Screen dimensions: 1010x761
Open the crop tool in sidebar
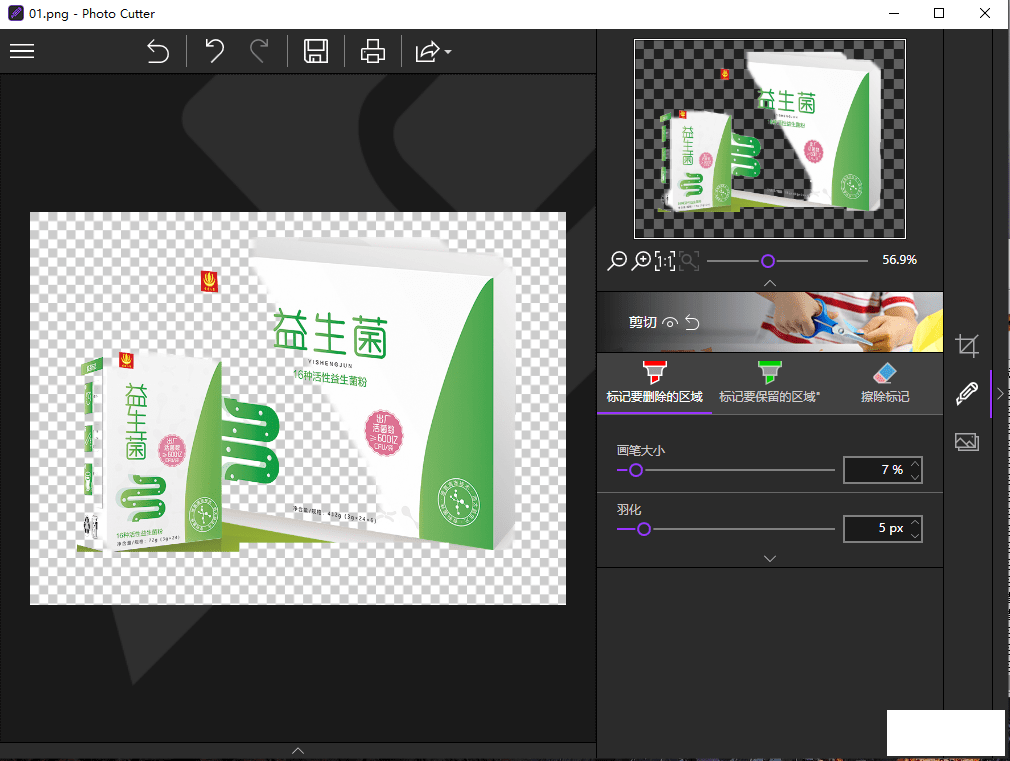[x=967, y=345]
